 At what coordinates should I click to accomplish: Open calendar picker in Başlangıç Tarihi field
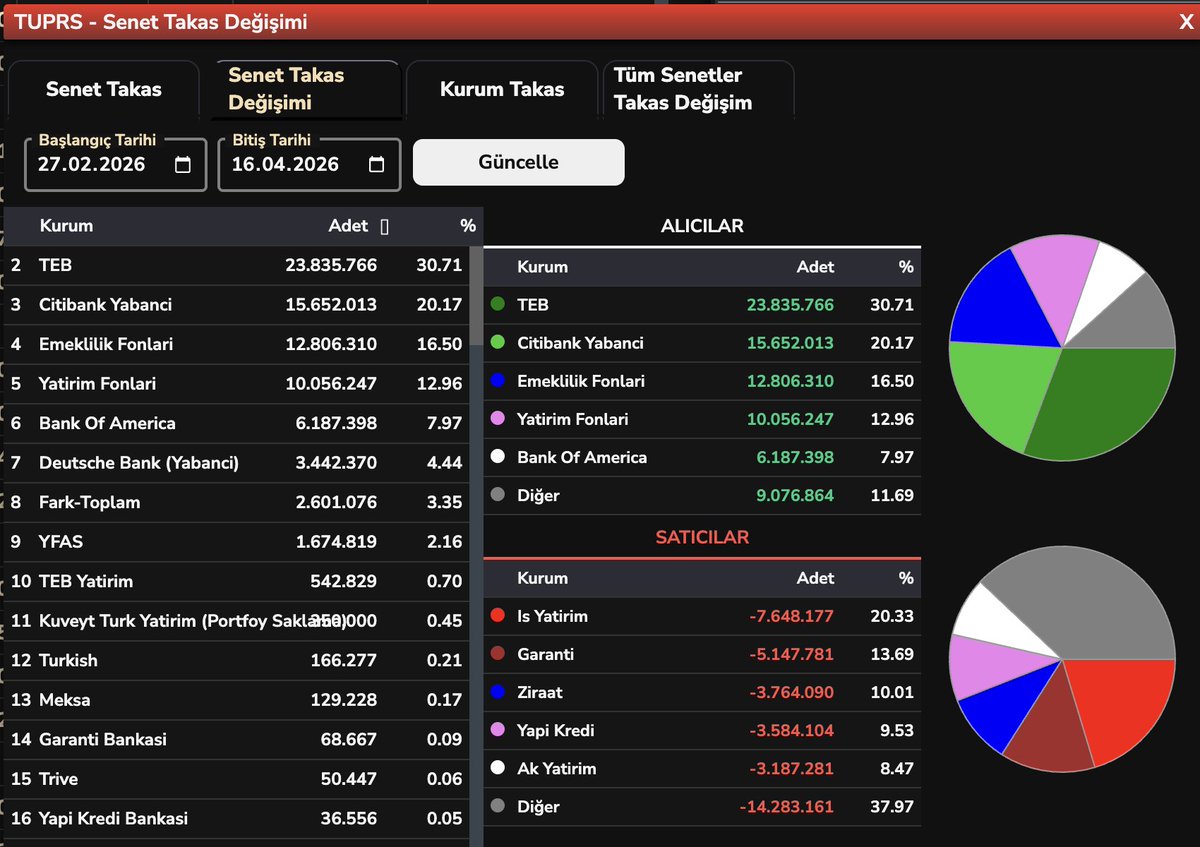point(183,165)
